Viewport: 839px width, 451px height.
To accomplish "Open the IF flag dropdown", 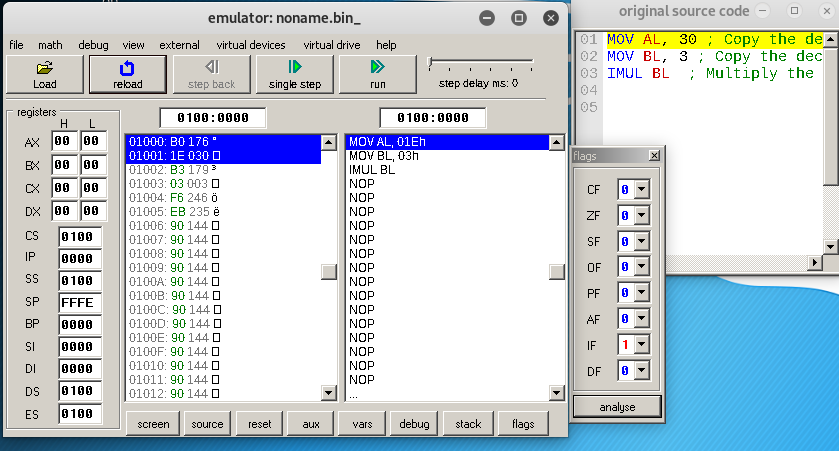I will click(x=640, y=345).
